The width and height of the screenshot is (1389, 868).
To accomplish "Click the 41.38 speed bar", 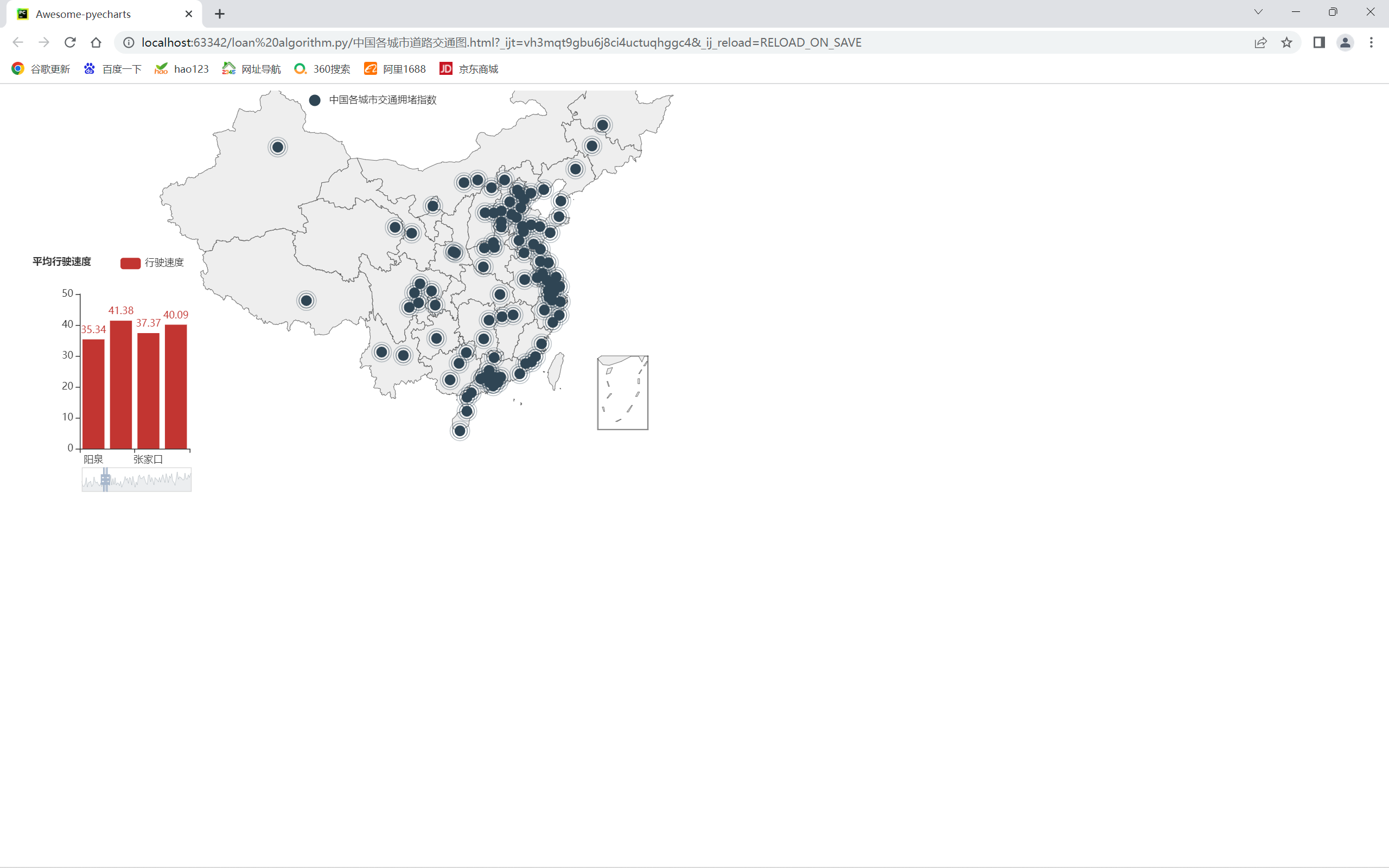I will point(120,385).
